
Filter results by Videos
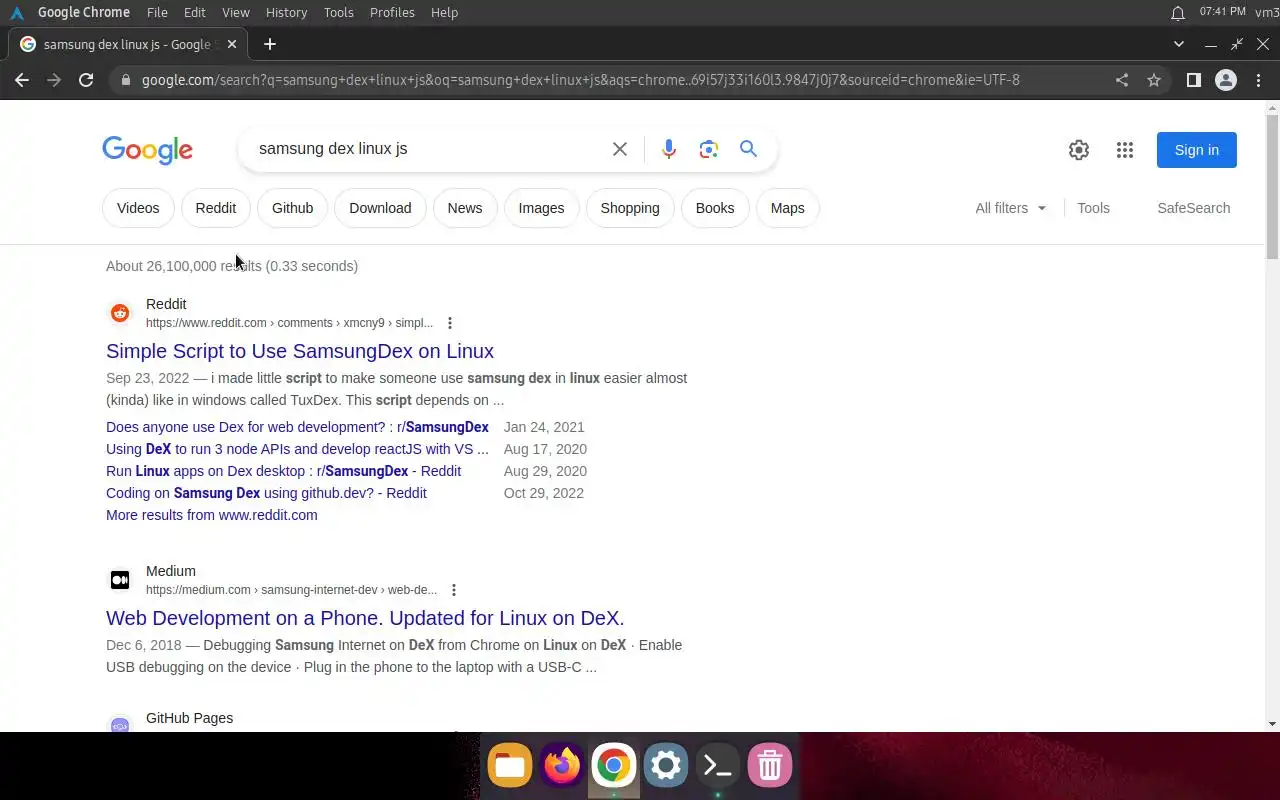(138, 208)
